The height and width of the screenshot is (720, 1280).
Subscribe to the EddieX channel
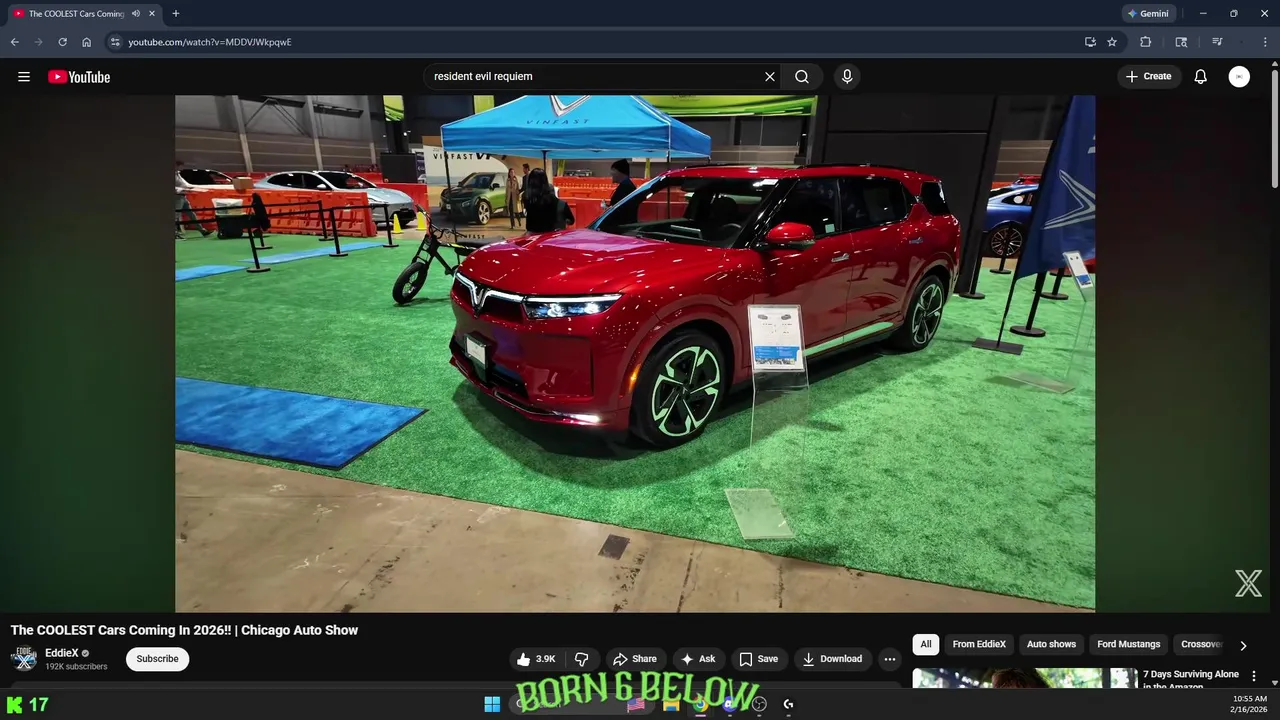(x=157, y=659)
